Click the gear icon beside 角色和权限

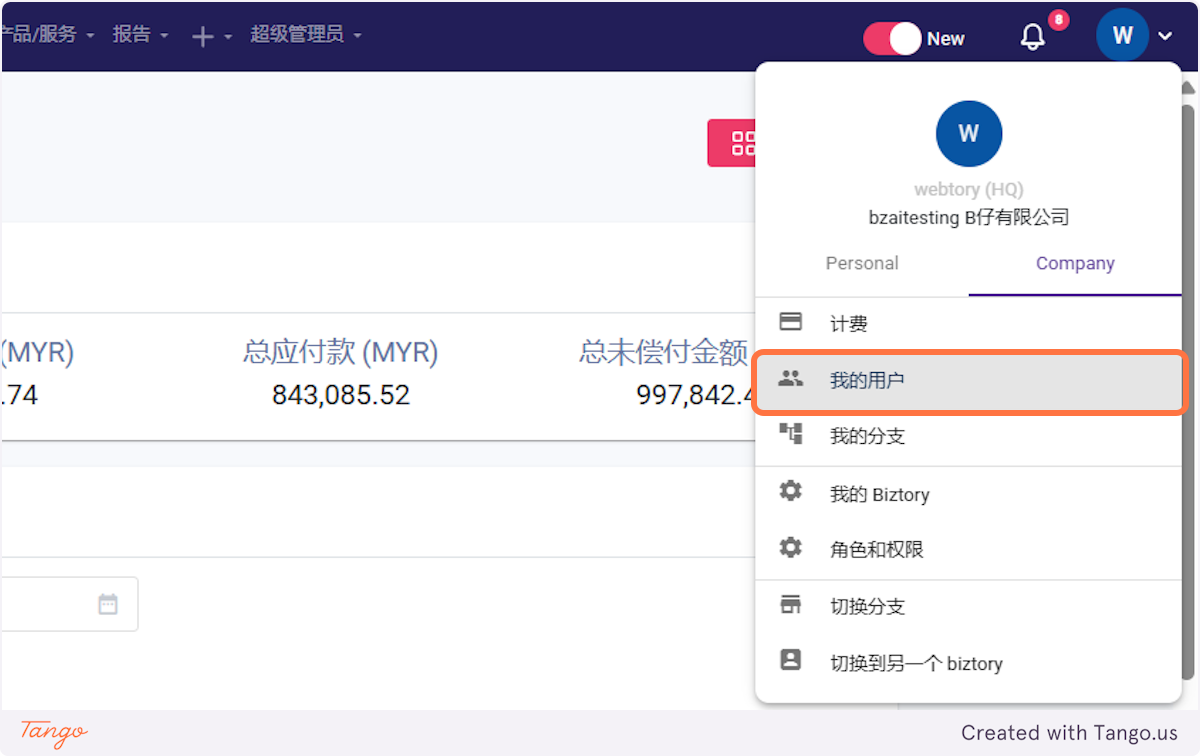790,548
